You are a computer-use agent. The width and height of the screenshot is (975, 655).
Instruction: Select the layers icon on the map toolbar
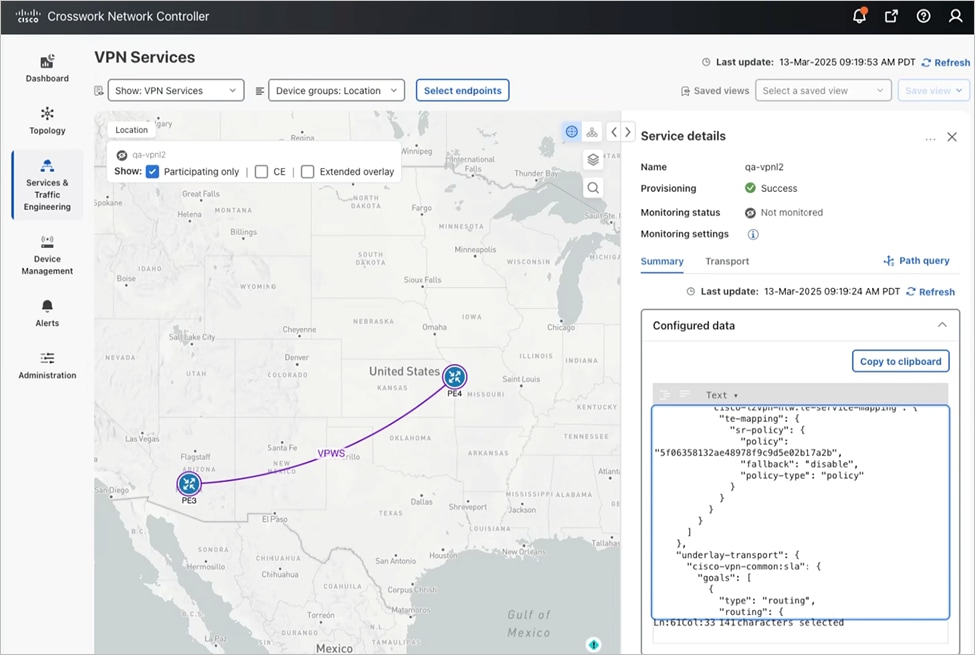point(594,157)
